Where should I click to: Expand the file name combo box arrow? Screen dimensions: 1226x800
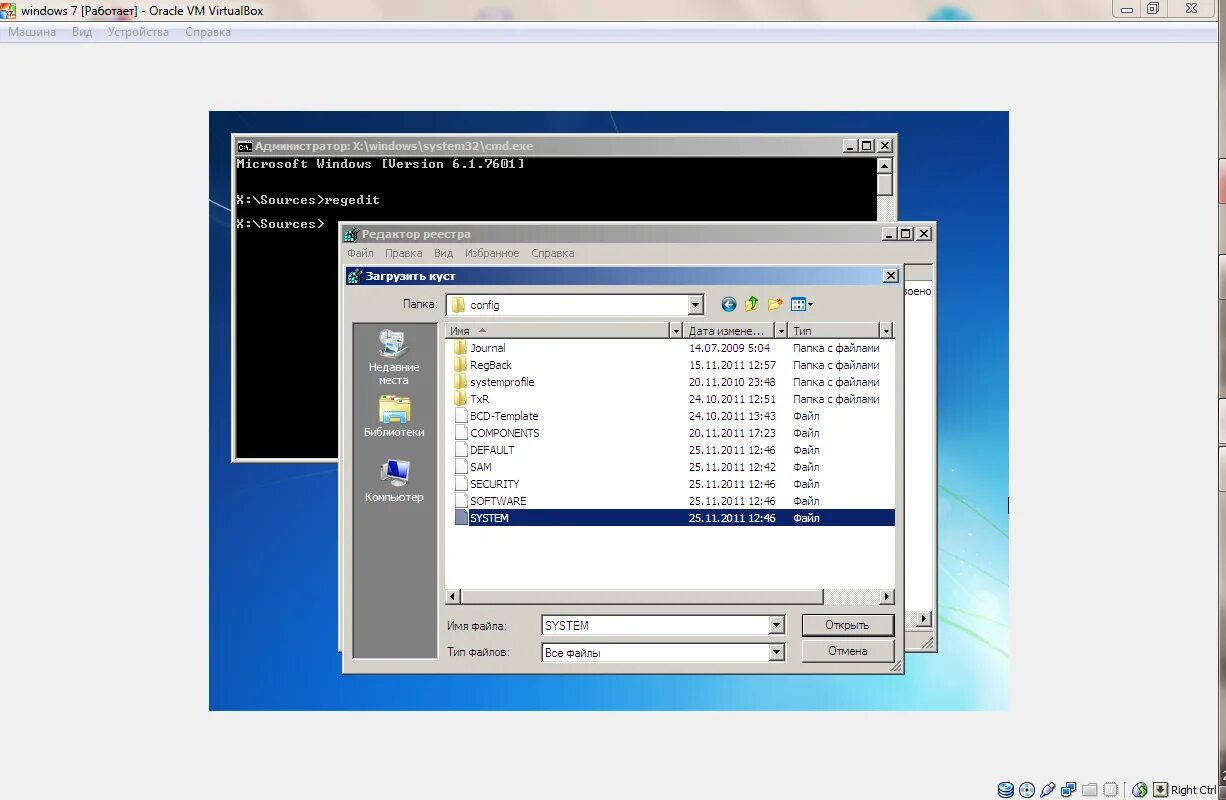(x=777, y=625)
